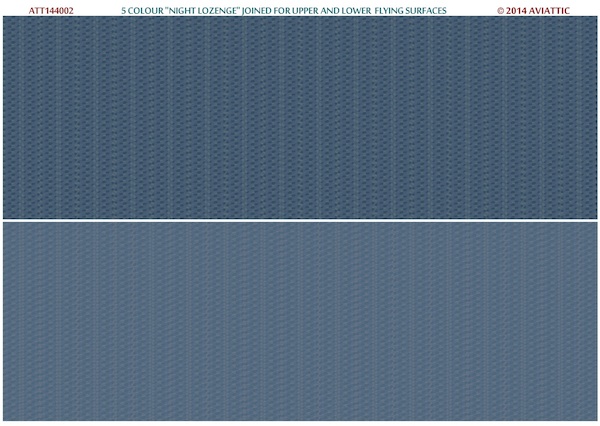Screen dimensions: 600x426
Task: Click the '5 COLOUR NIGHT LOZENGE' title text
Action: coord(284,11)
